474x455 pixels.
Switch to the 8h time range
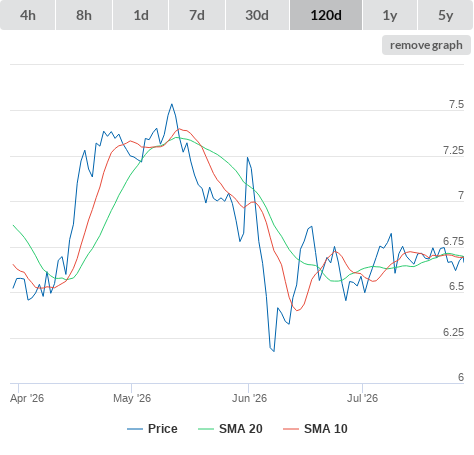click(84, 15)
